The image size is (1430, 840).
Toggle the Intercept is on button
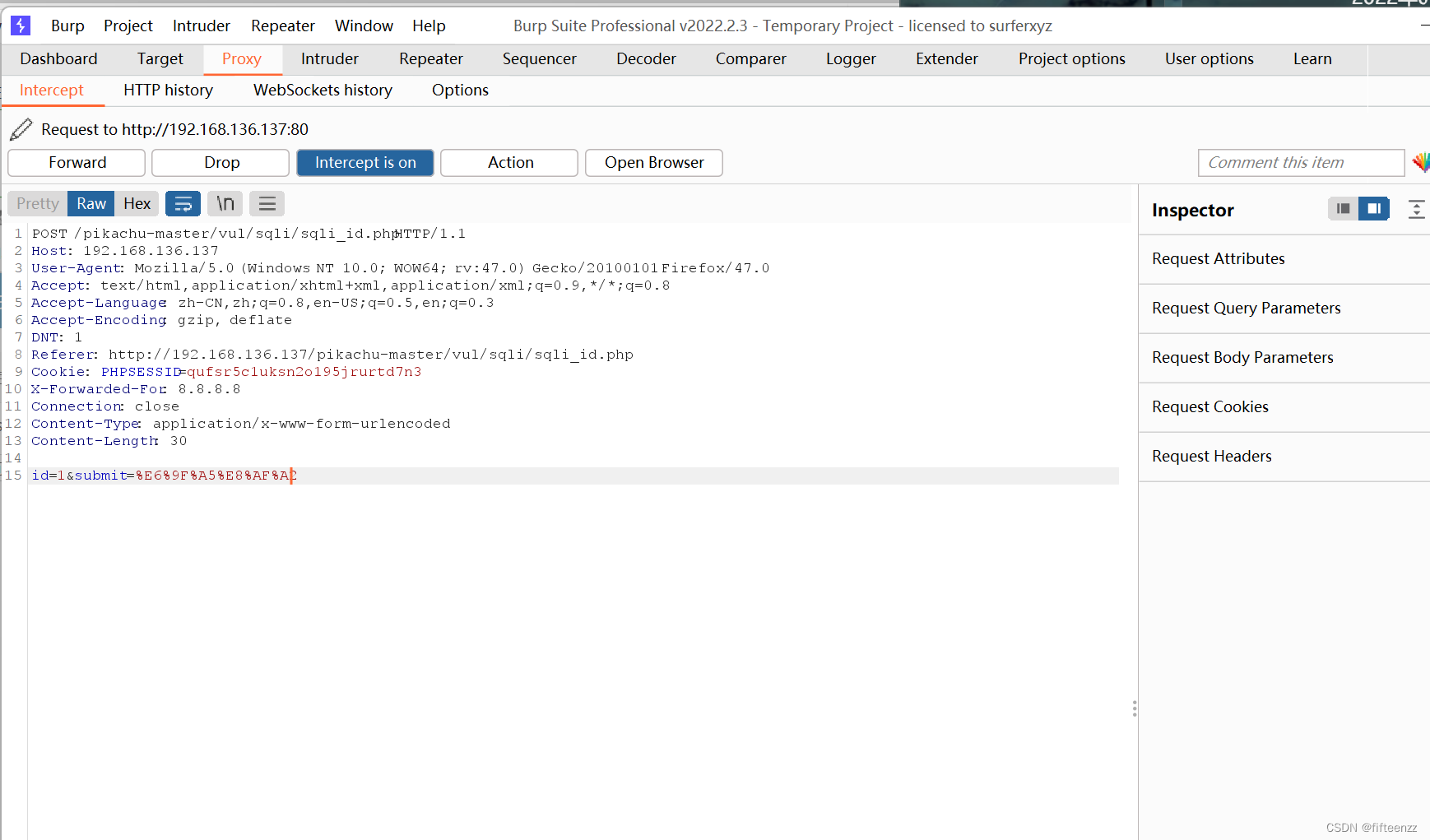point(365,163)
